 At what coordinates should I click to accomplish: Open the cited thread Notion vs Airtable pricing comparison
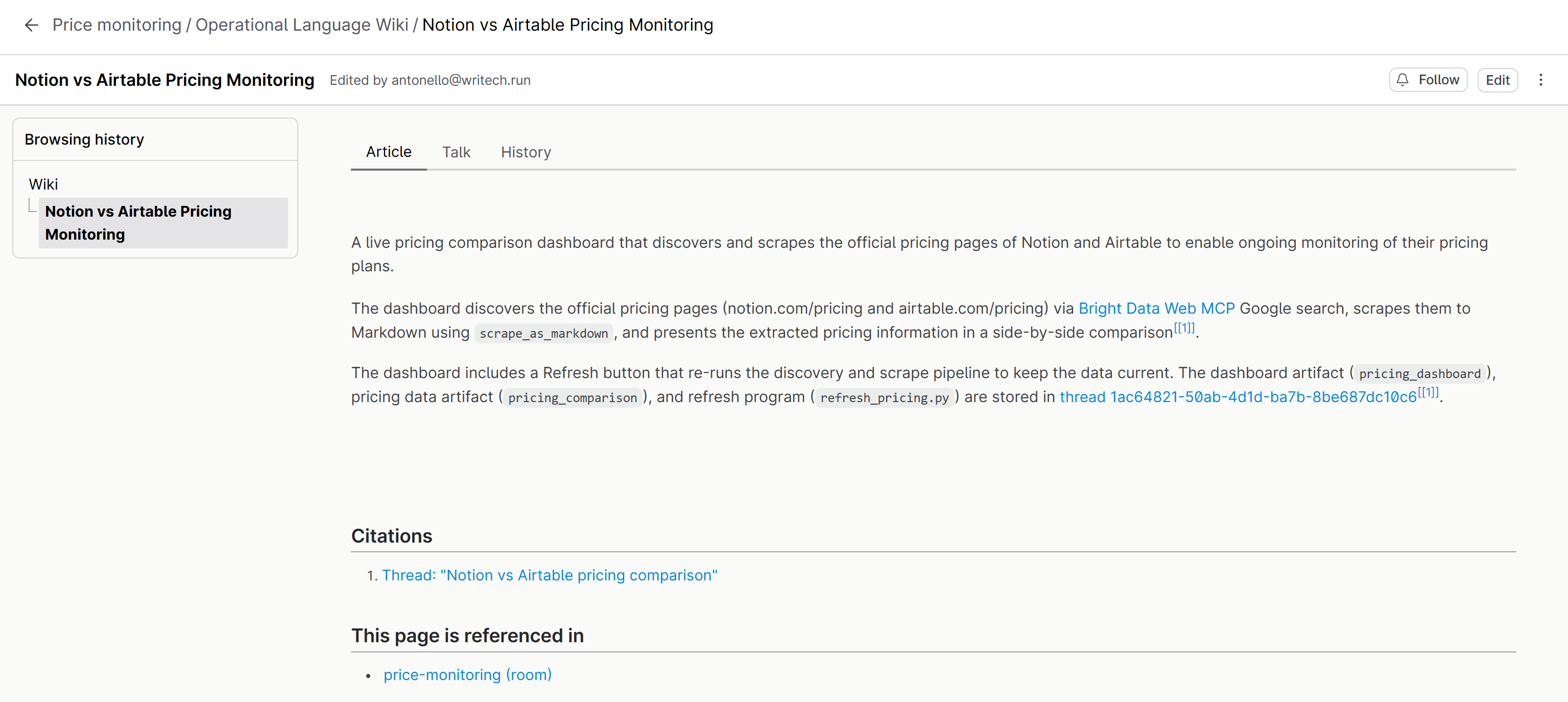pos(549,575)
